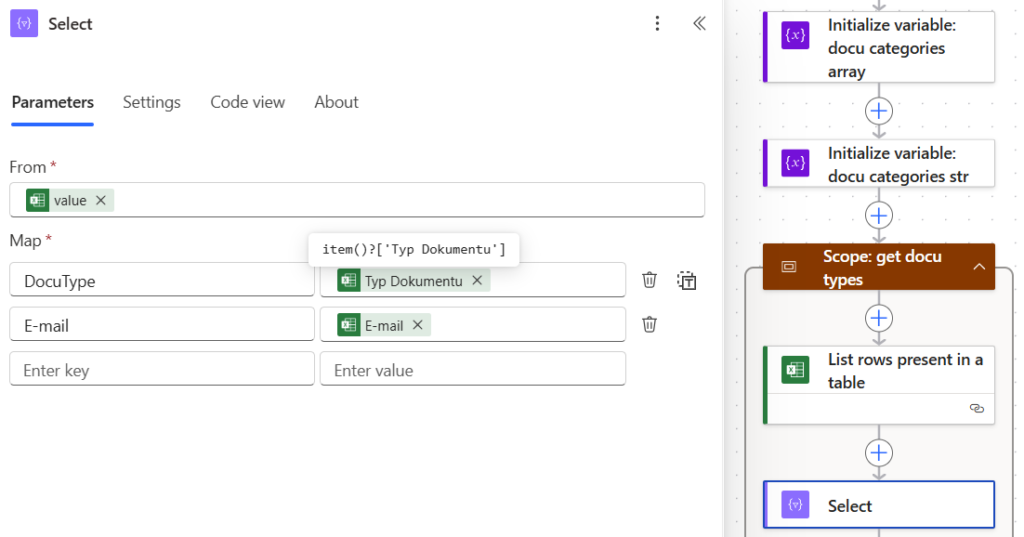The image size is (1024, 537).
Task: Add step below docu categories str
Action: (x=879, y=216)
